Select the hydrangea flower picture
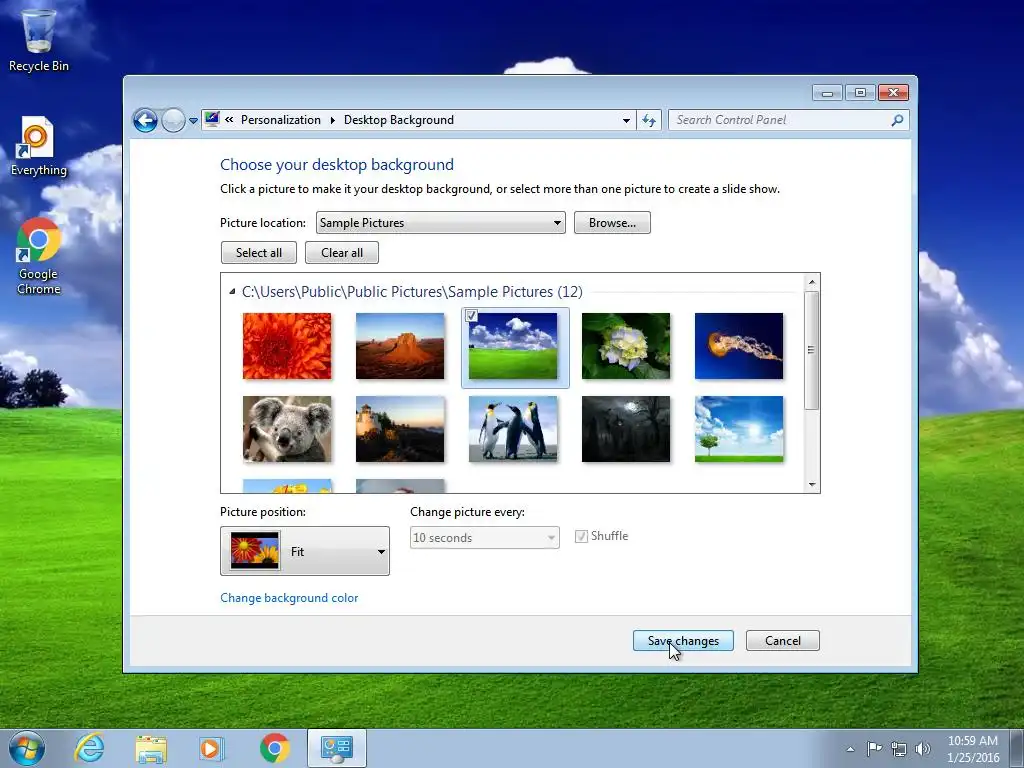 pyautogui.click(x=626, y=346)
